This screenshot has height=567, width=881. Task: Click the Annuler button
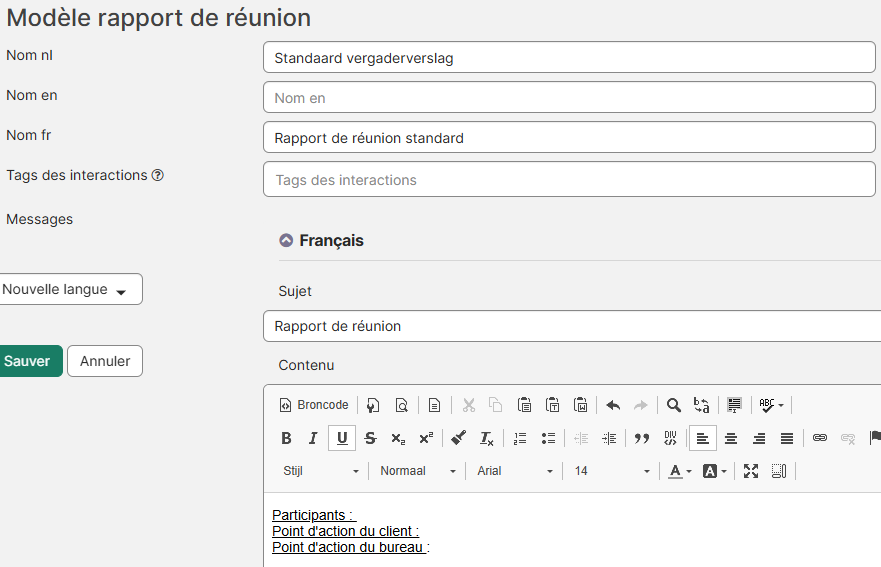105,361
